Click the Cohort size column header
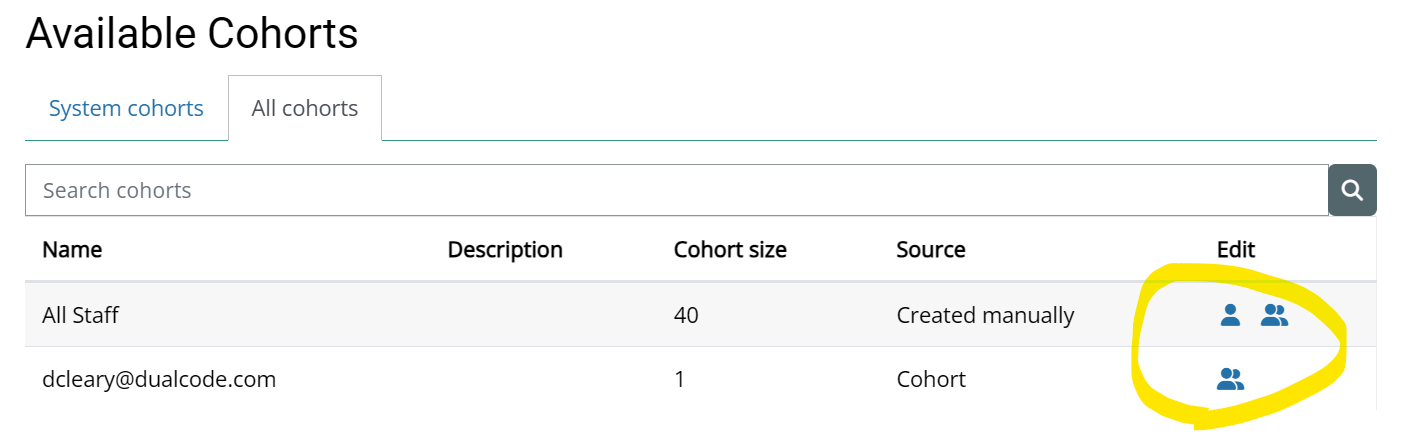 click(730, 250)
